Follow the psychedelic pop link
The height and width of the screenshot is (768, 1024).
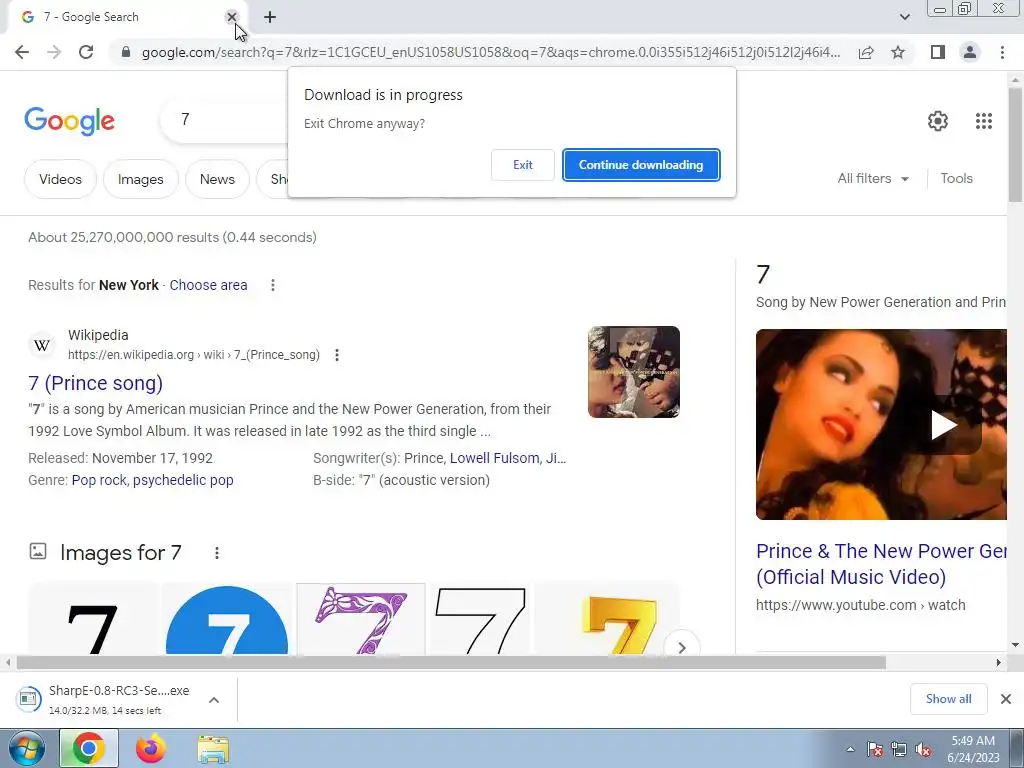[x=184, y=480]
